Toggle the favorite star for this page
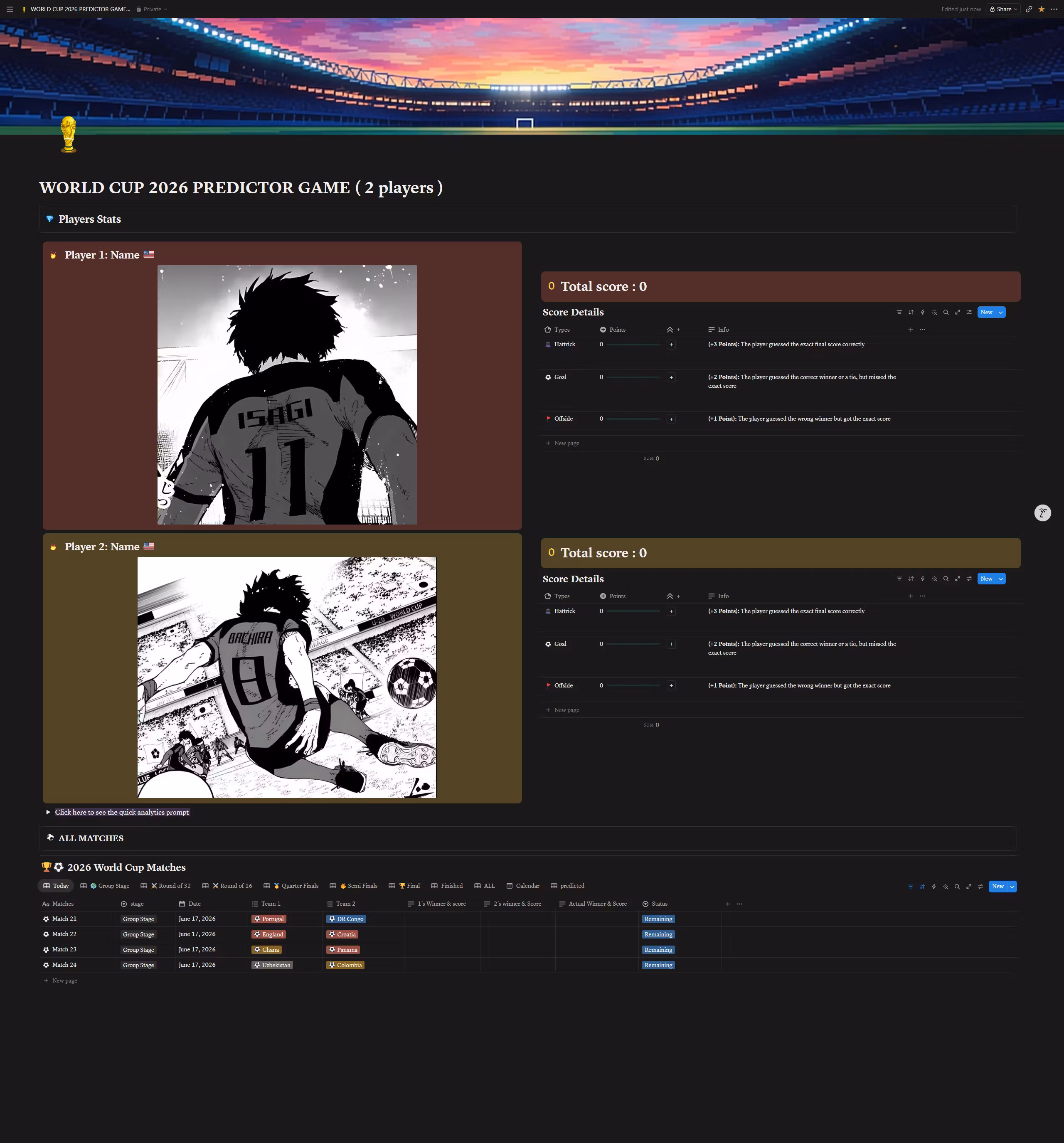Viewport: 1064px width, 1143px height. point(1042,9)
